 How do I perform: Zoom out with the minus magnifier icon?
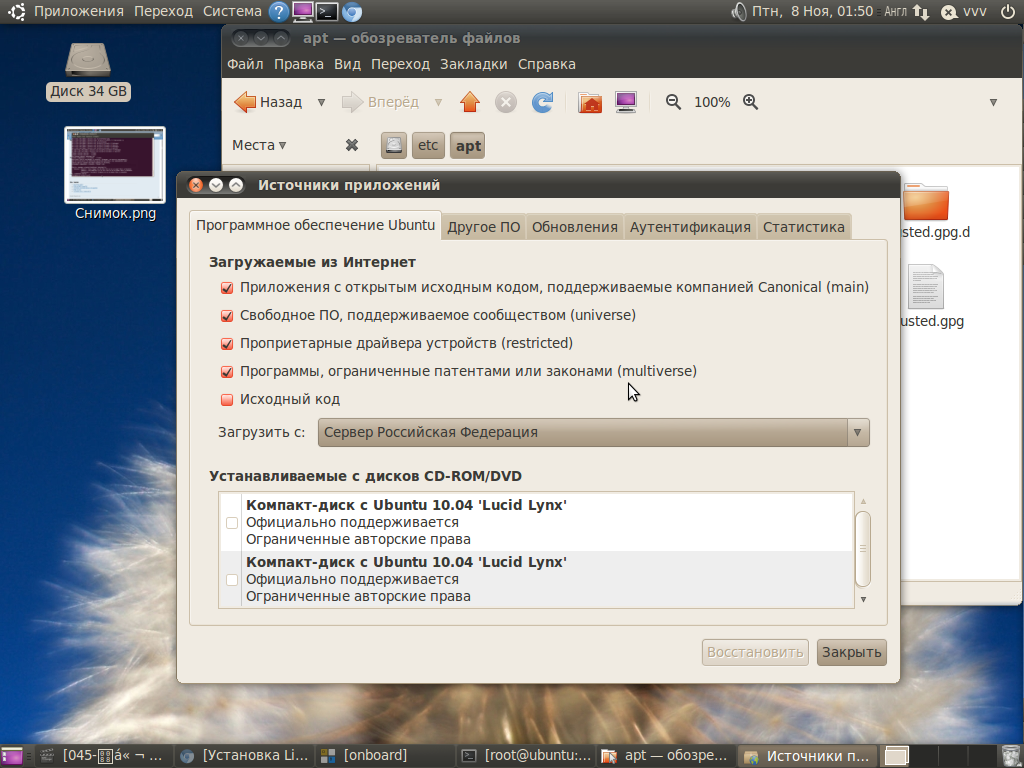673,102
